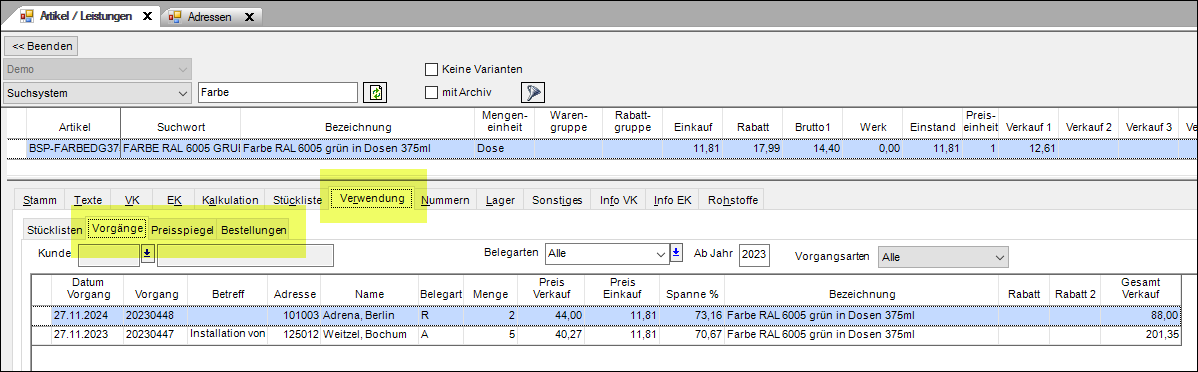Click the filter funnel icon
This screenshot has height=372, width=1198.
coord(532,92)
